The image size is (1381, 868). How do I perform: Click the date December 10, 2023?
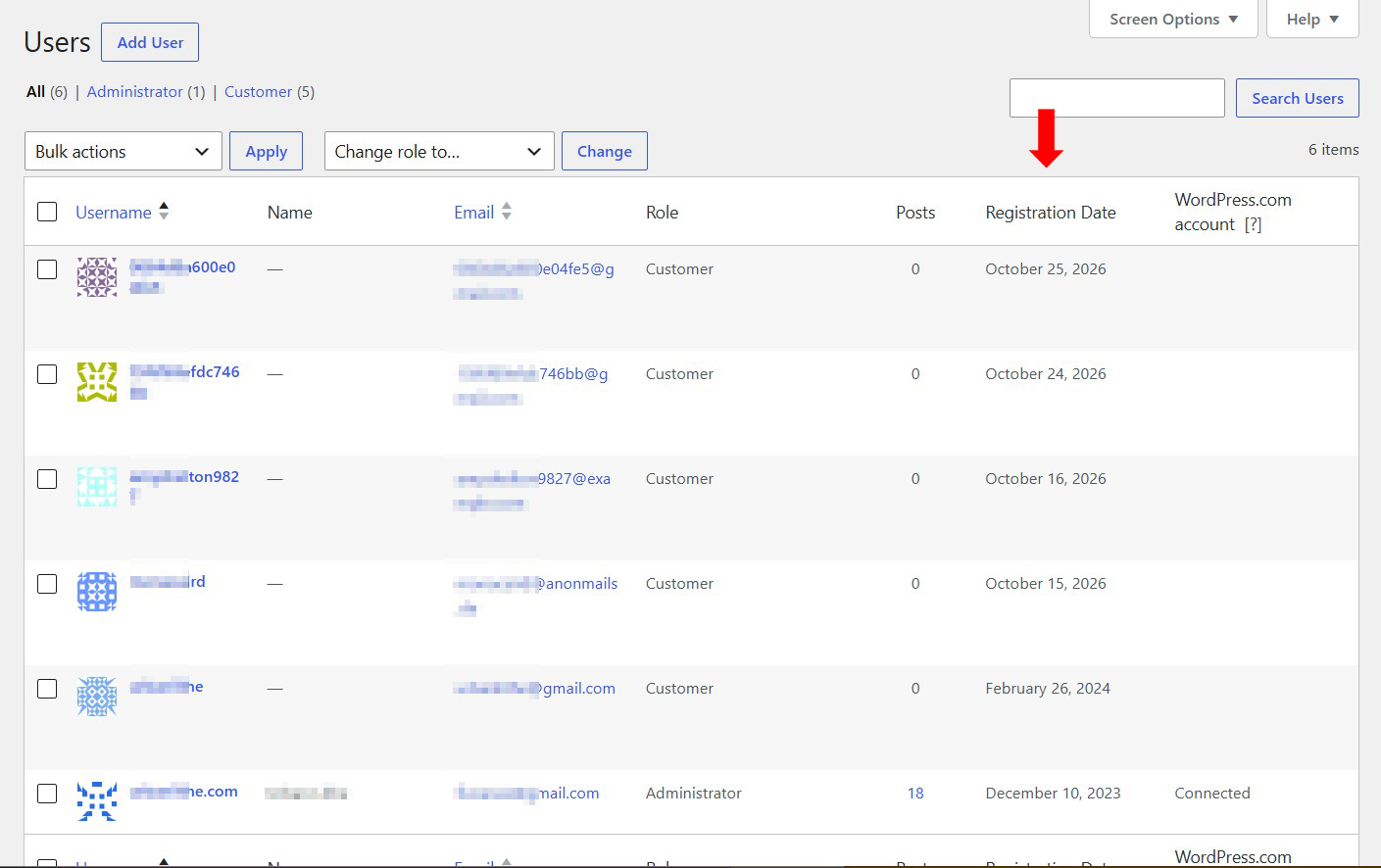point(1053,794)
